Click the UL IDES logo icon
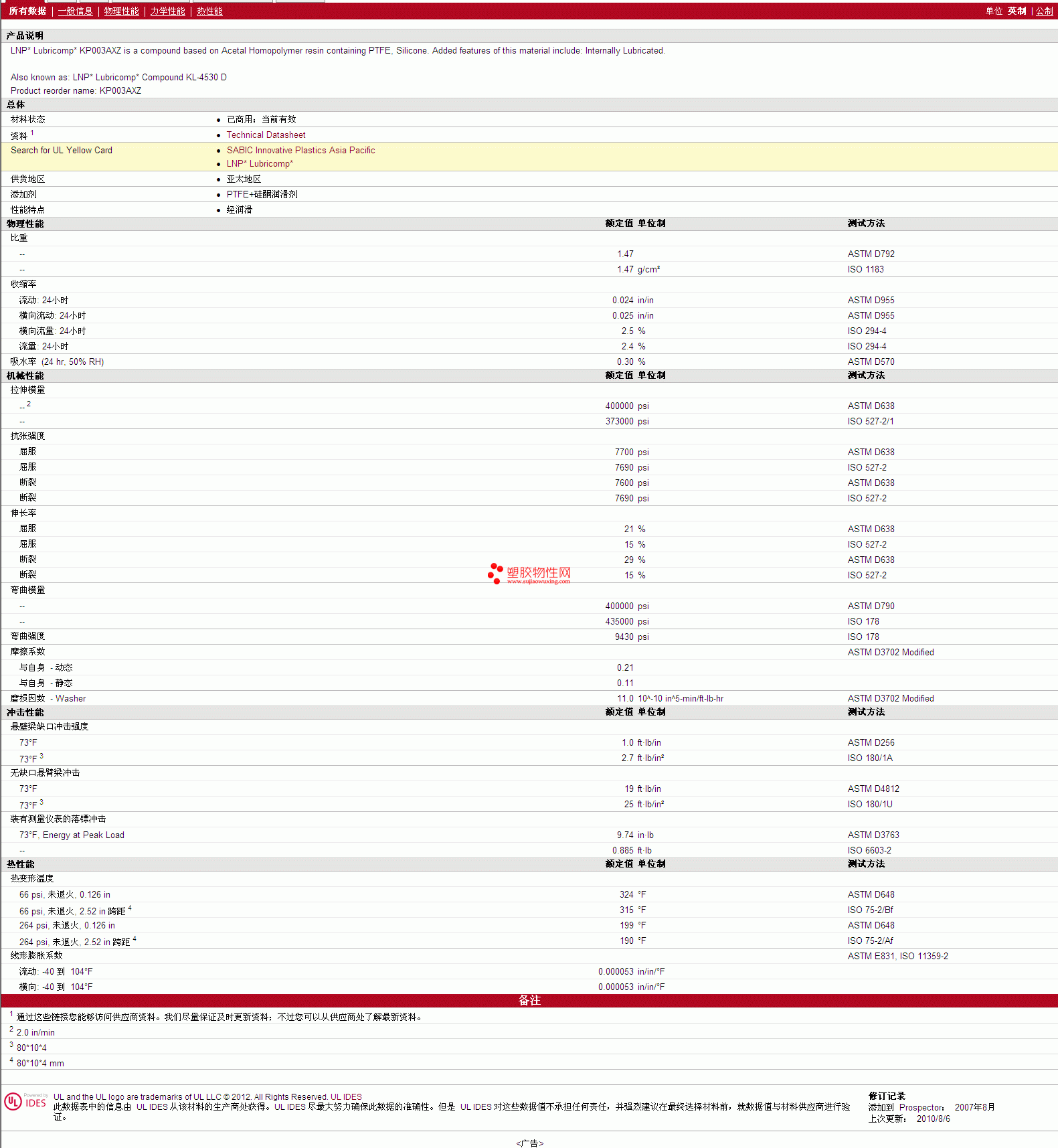Viewport: 1058px width, 1148px height. tap(26, 1101)
